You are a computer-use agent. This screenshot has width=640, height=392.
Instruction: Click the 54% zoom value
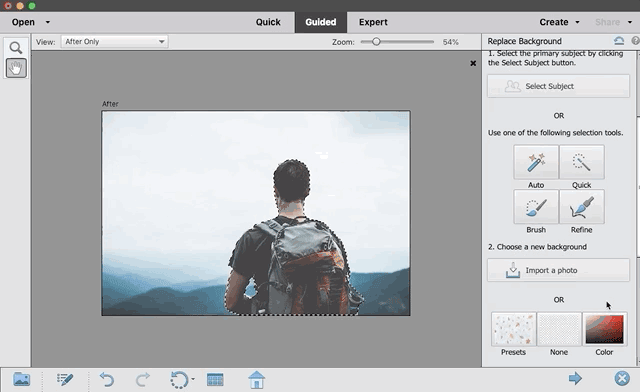coord(451,42)
